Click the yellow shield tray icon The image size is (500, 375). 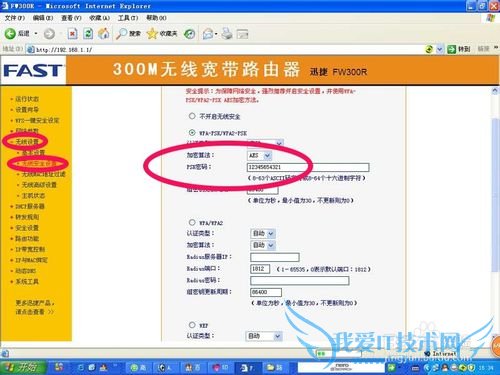point(471,368)
